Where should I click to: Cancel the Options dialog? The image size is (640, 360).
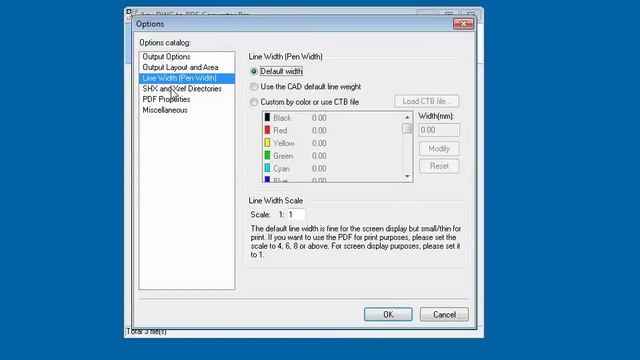[444, 314]
